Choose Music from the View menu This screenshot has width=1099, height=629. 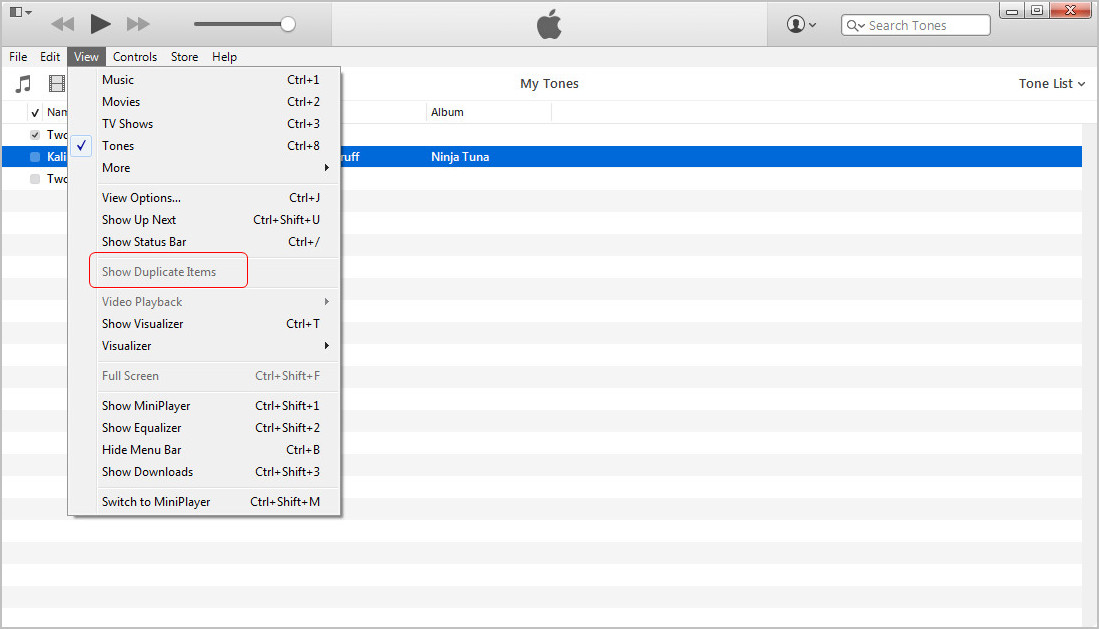(205, 80)
